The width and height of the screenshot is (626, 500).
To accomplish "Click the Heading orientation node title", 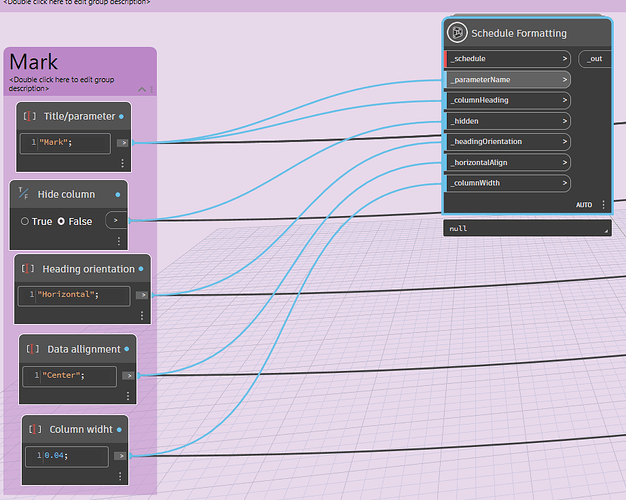I will coord(88,269).
